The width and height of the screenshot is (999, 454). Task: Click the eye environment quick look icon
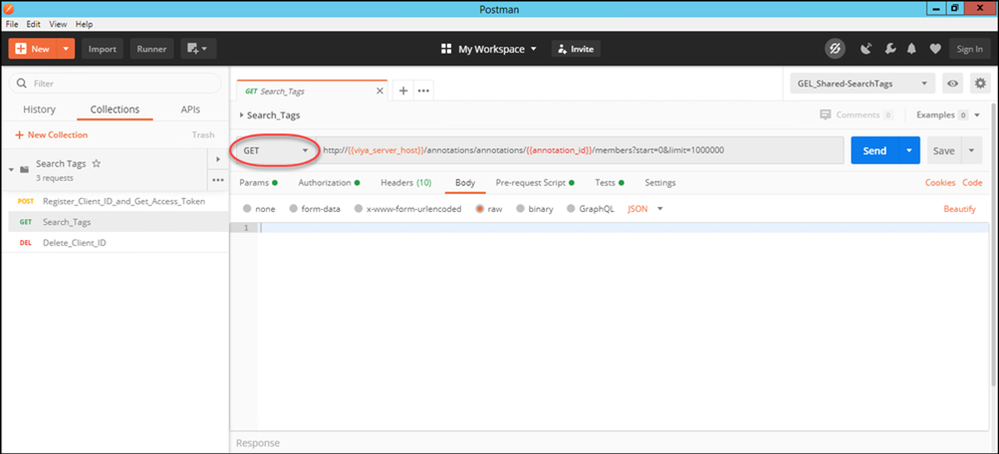[x=953, y=83]
